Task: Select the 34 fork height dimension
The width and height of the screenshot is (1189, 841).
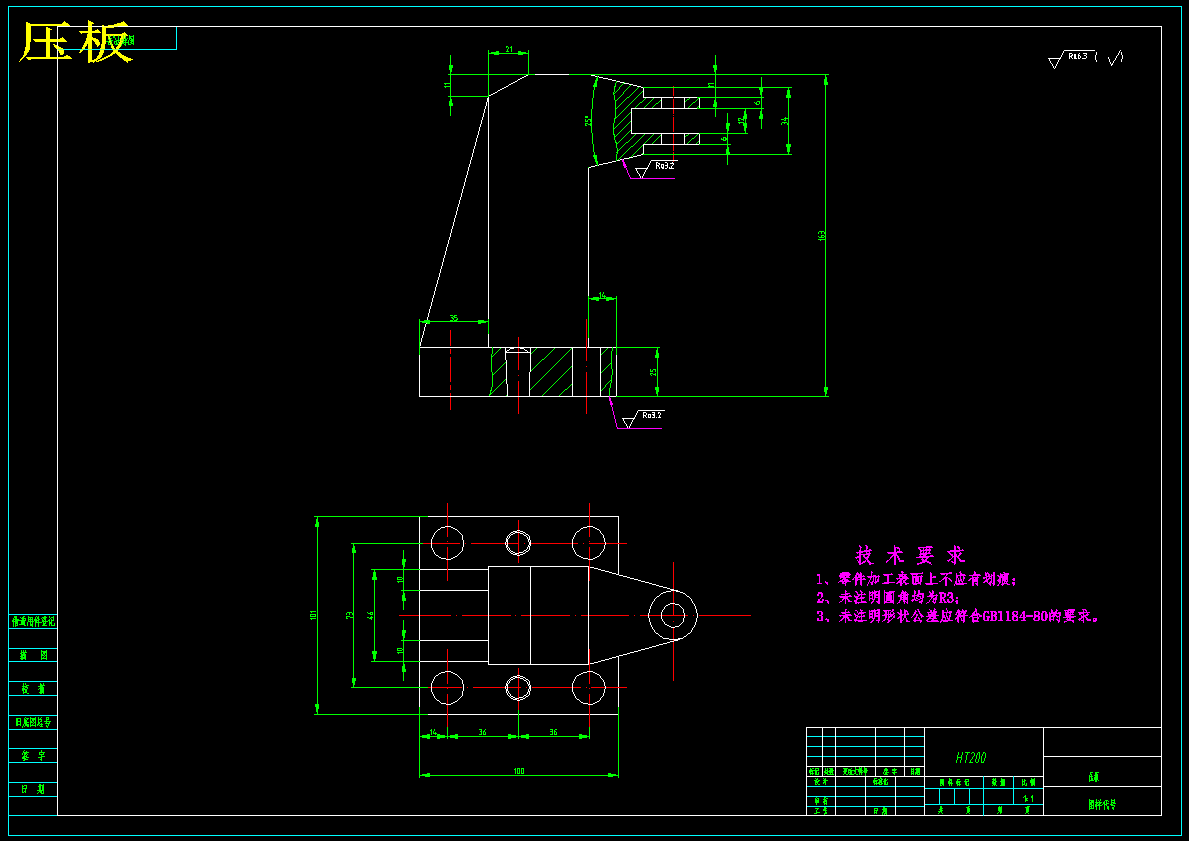Action: 786,120
